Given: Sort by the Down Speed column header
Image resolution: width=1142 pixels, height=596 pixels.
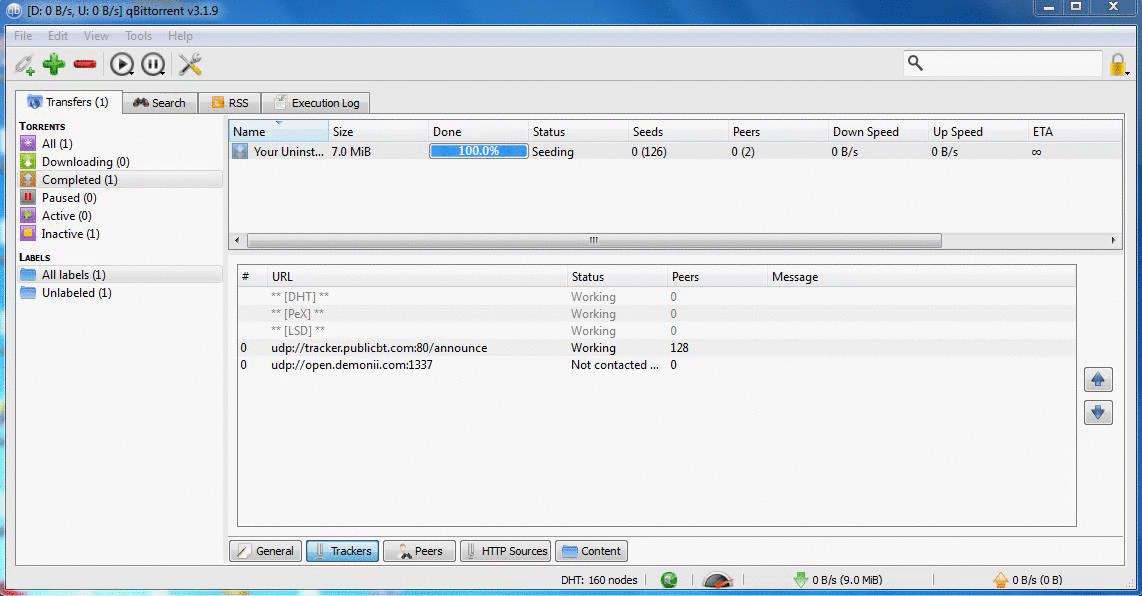Looking at the screenshot, I should pos(878,131).
